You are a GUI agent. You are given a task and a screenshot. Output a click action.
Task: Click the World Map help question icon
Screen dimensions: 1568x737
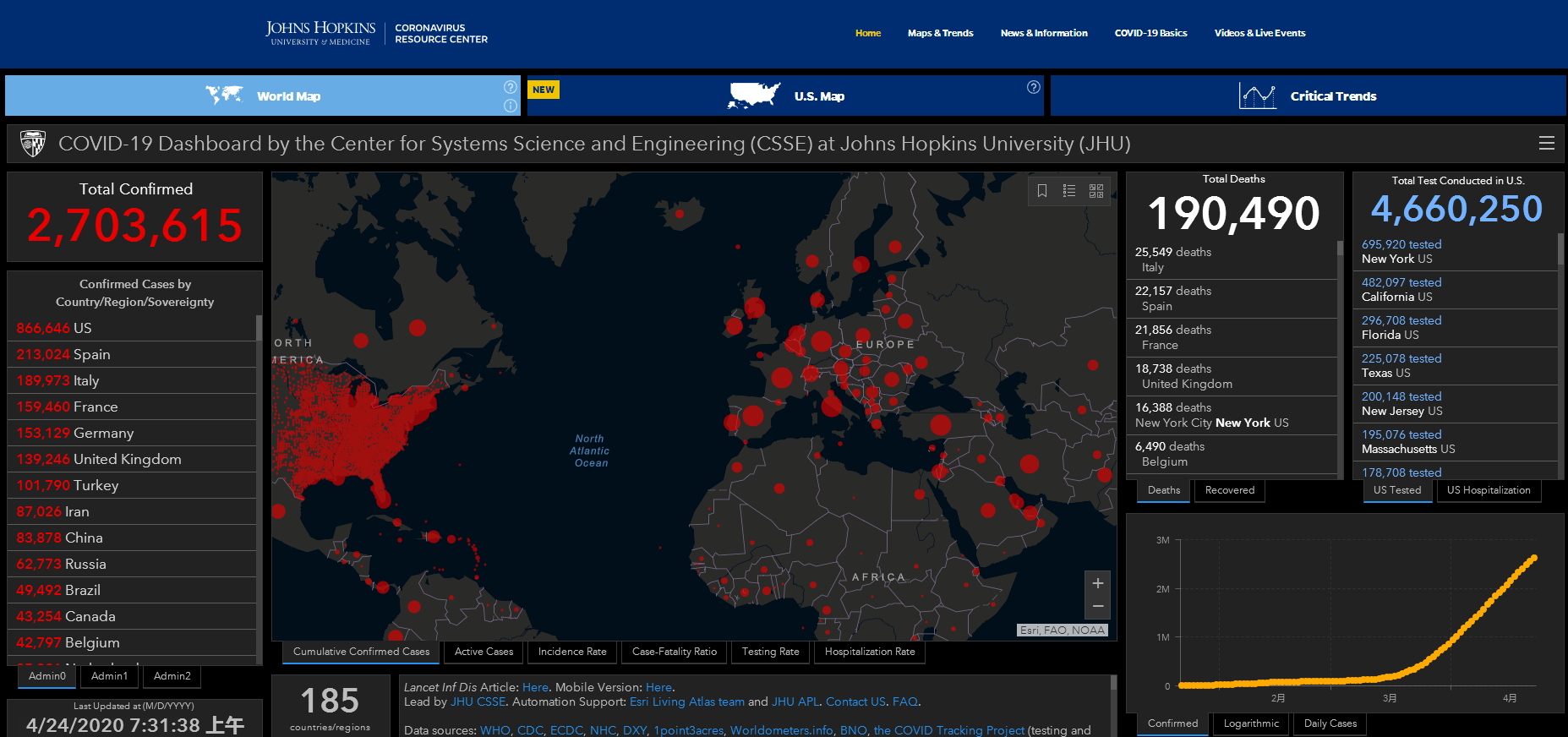[511, 87]
